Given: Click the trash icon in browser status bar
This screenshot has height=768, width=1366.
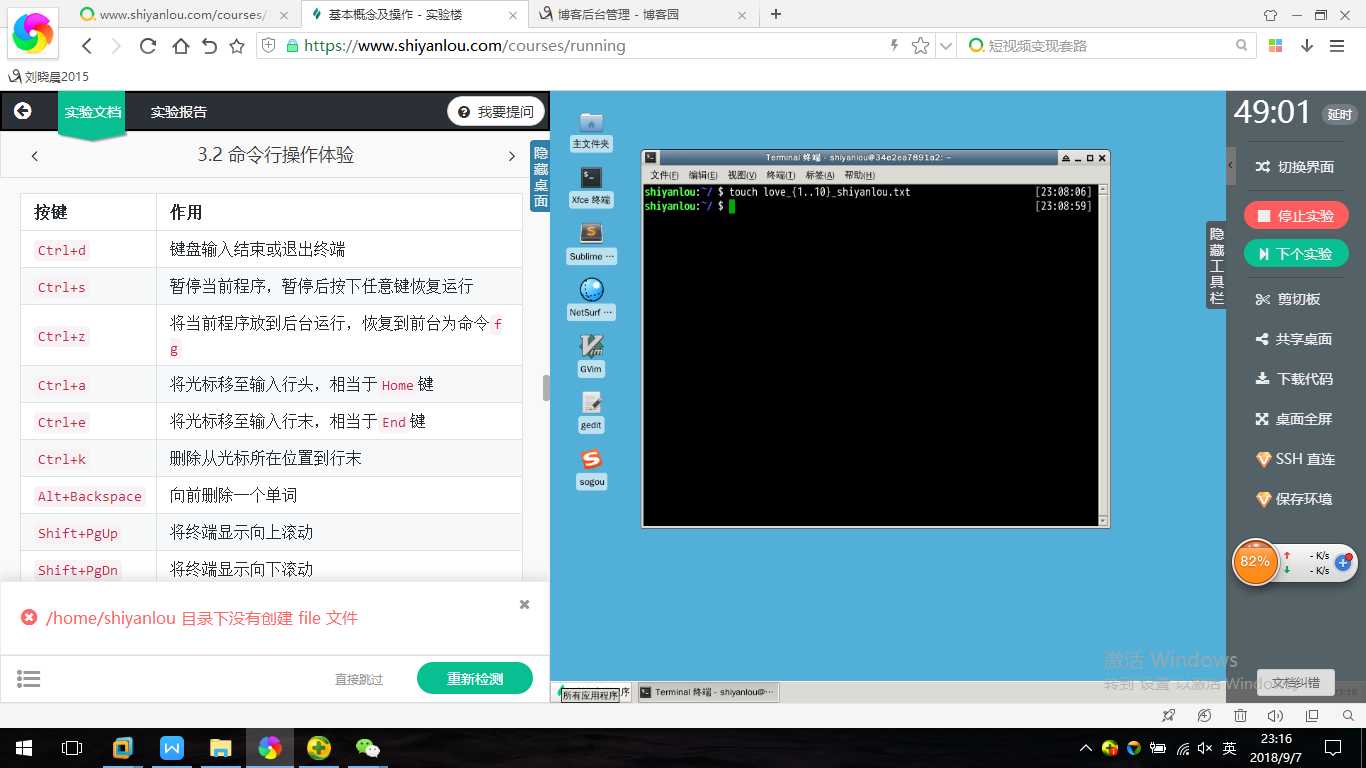Looking at the screenshot, I should (1240, 715).
